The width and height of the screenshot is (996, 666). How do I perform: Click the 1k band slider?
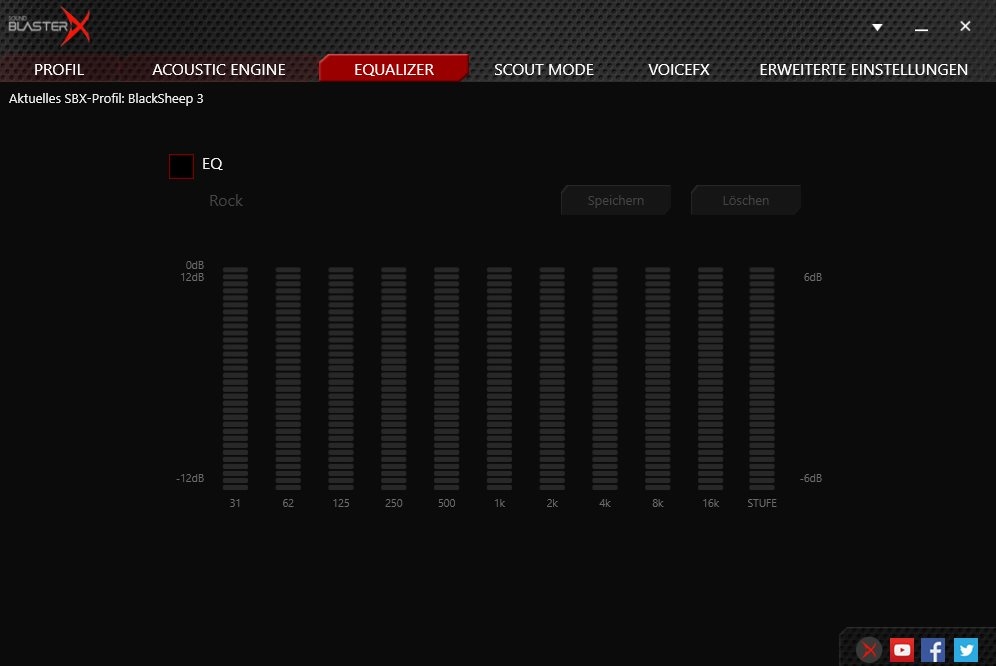click(499, 378)
